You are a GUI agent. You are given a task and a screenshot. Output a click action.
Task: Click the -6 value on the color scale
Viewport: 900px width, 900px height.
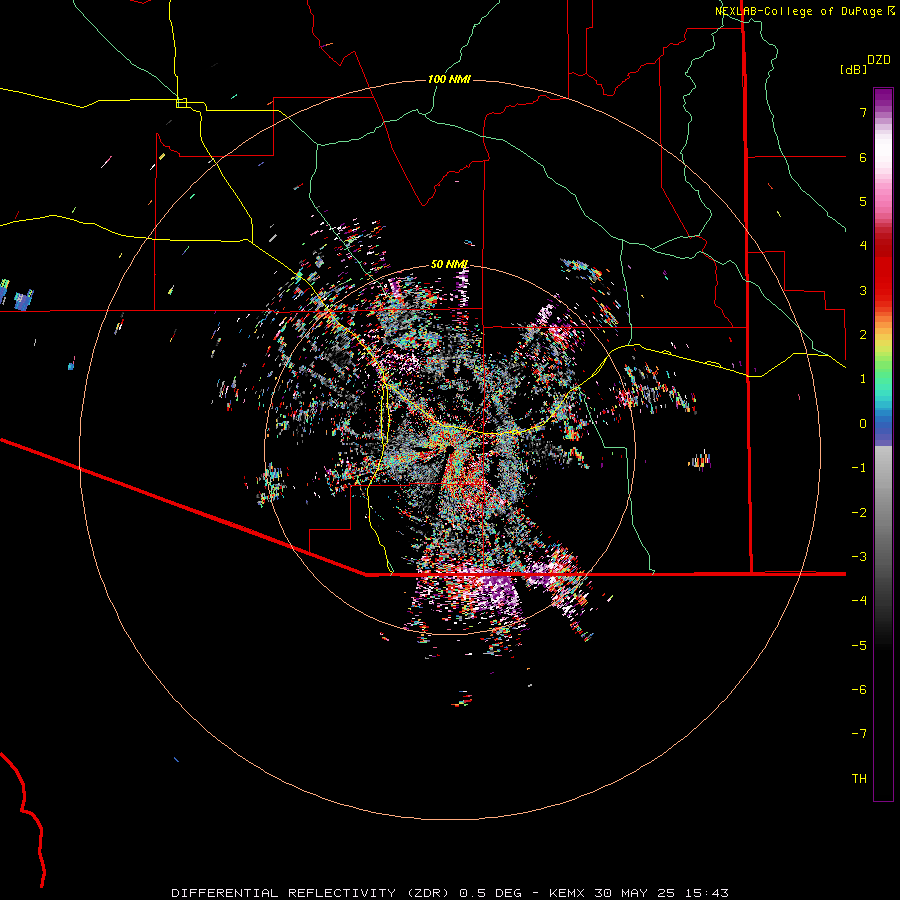coord(859,690)
